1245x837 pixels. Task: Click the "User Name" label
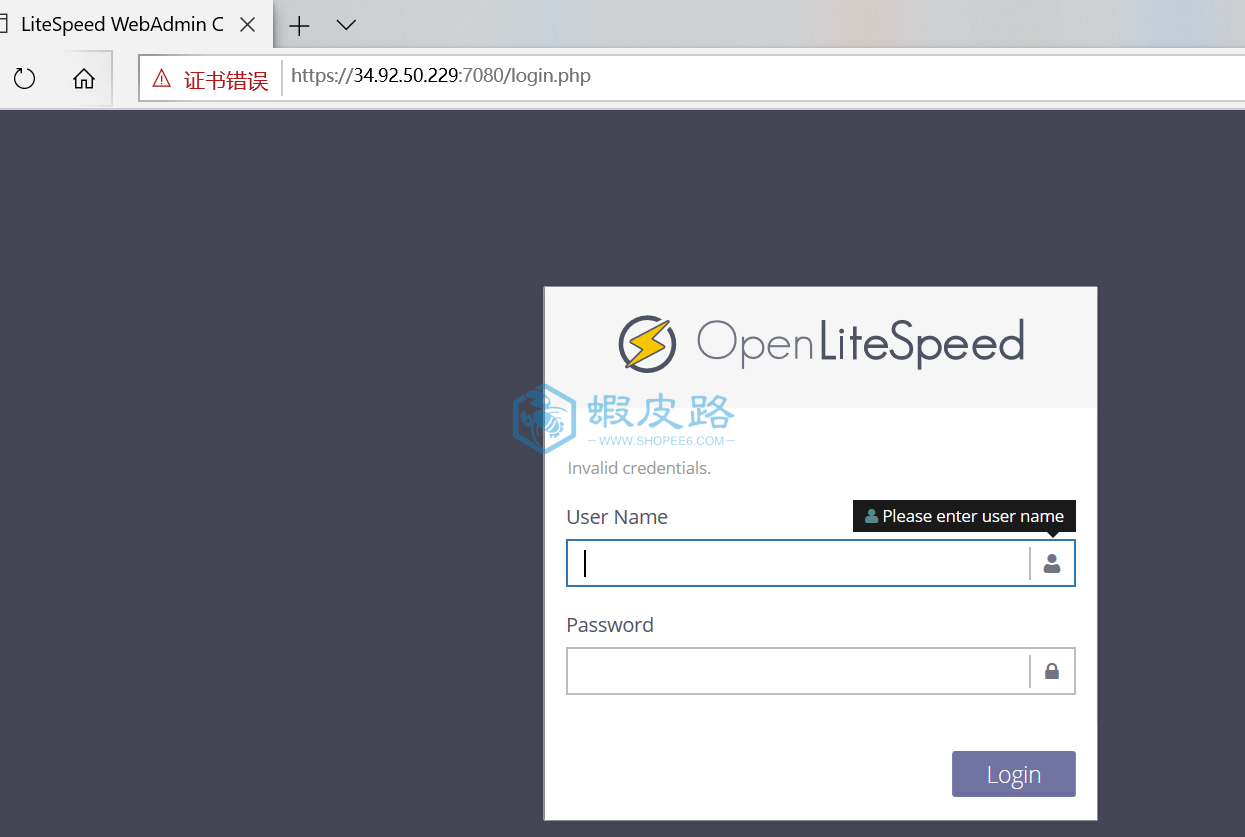pyautogui.click(x=617, y=517)
